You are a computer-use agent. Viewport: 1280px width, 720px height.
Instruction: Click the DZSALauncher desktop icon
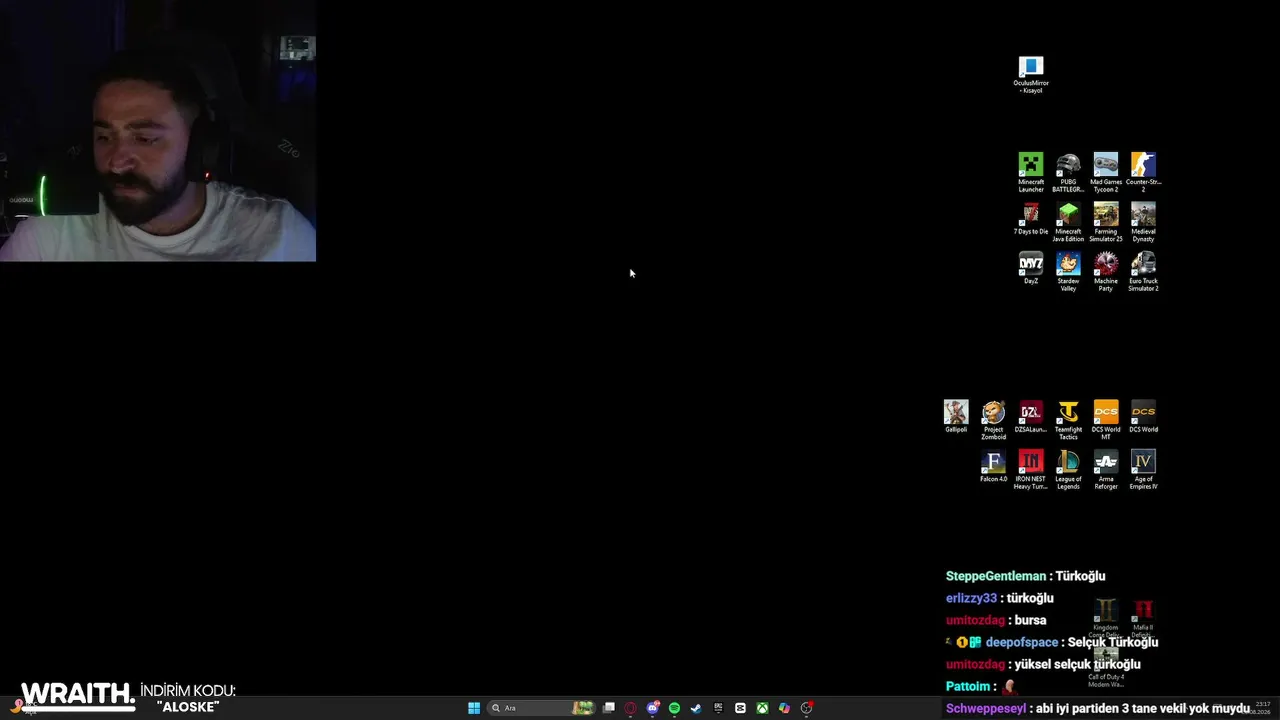[1031, 417]
